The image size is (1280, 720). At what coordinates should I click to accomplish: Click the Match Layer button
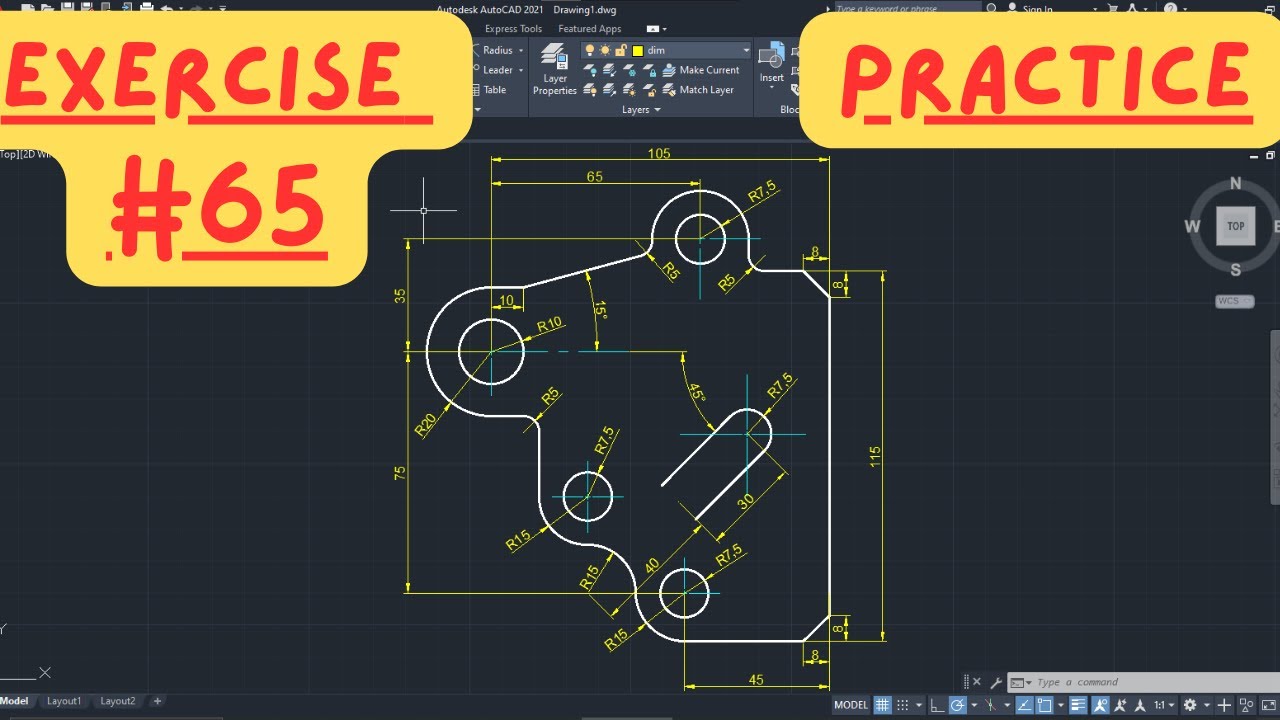699,90
